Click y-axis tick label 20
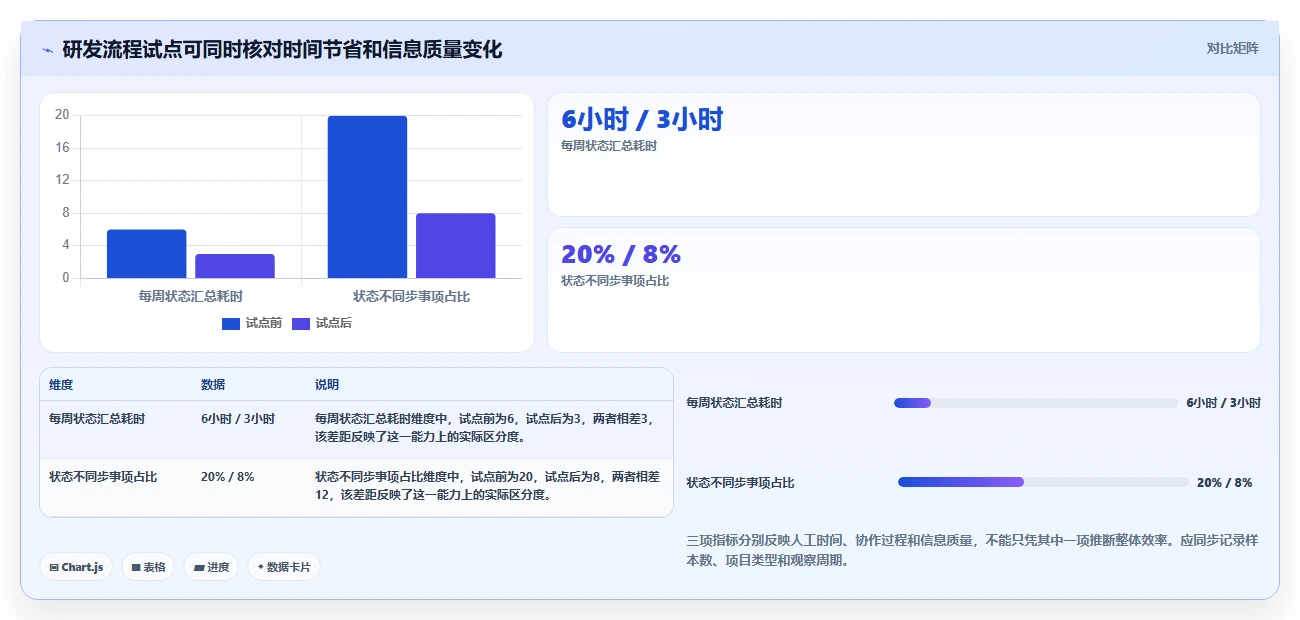1300x620 pixels. 62,115
